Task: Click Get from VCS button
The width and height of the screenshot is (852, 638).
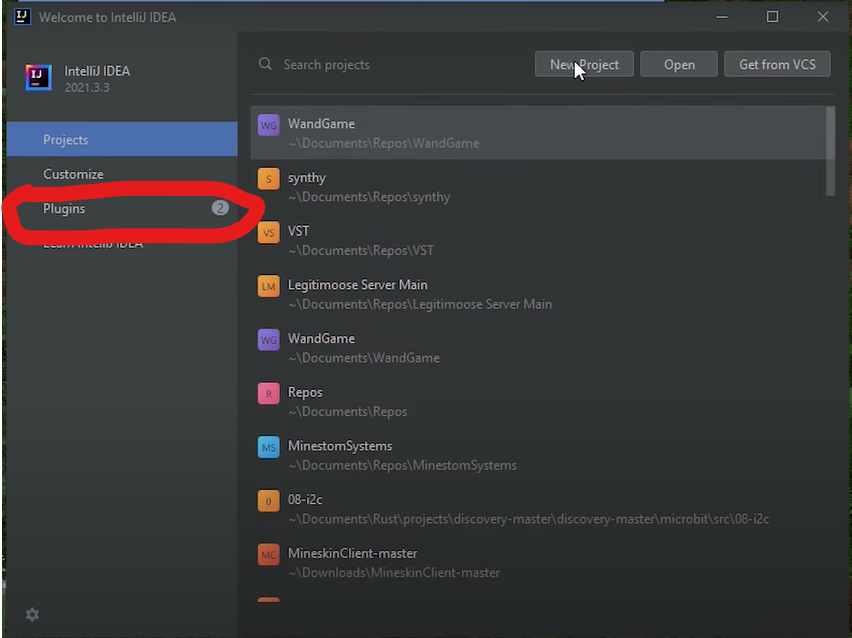Action: click(x=777, y=65)
